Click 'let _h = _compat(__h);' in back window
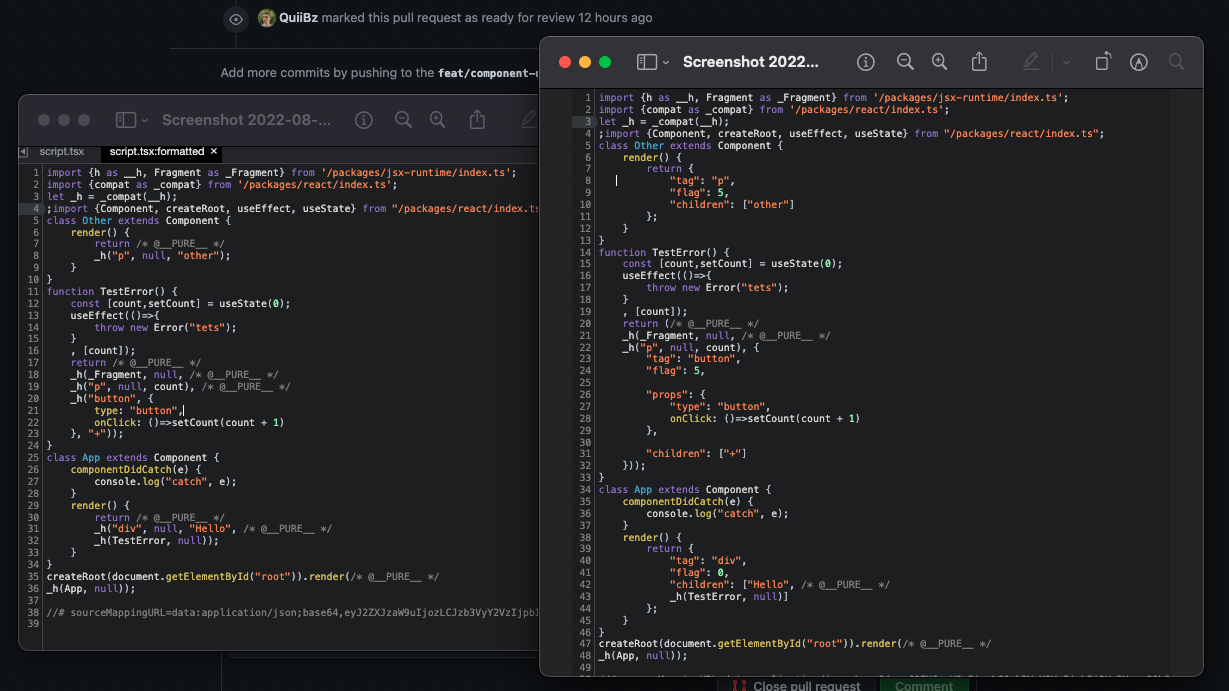1229x691 pixels. (112, 197)
